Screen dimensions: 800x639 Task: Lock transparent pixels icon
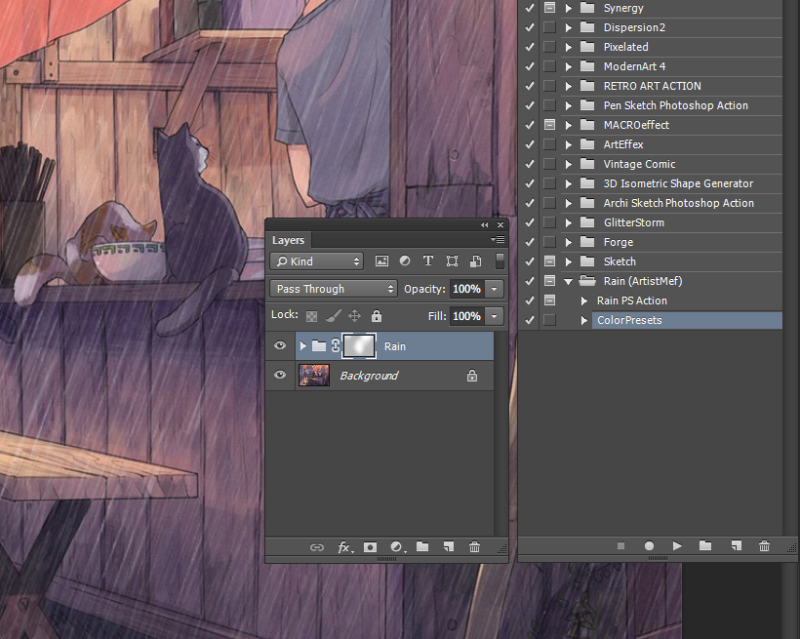coord(311,316)
